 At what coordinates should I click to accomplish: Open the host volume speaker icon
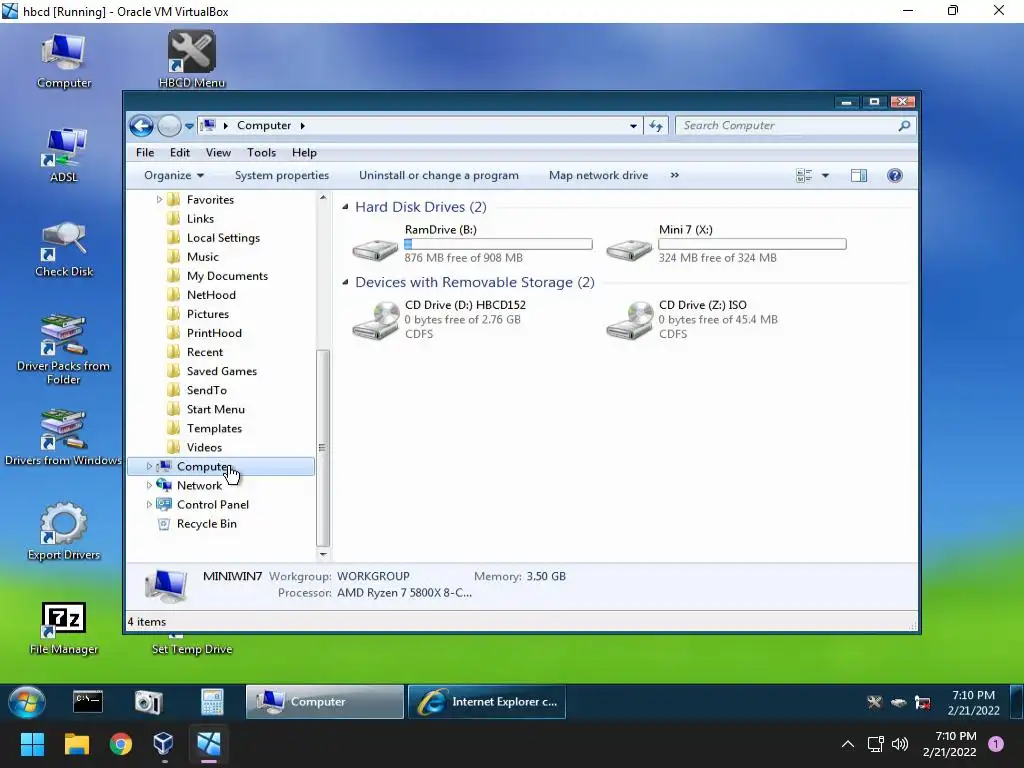pyautogui.click(x=900, y=744)
